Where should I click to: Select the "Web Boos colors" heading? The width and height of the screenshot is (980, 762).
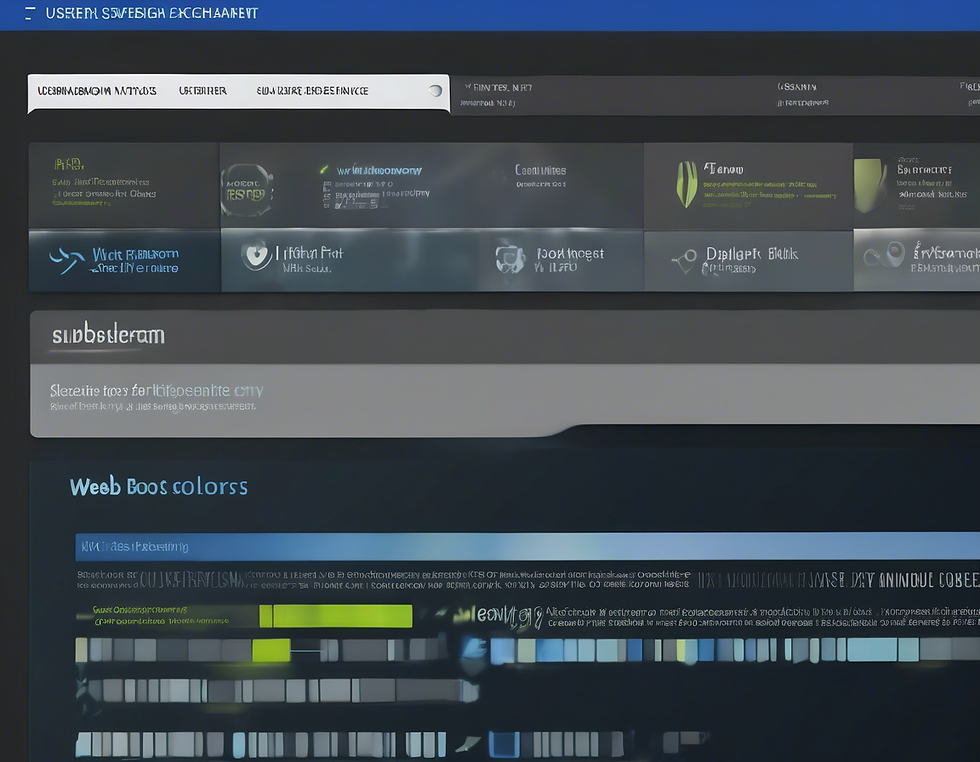click(159, 486)
